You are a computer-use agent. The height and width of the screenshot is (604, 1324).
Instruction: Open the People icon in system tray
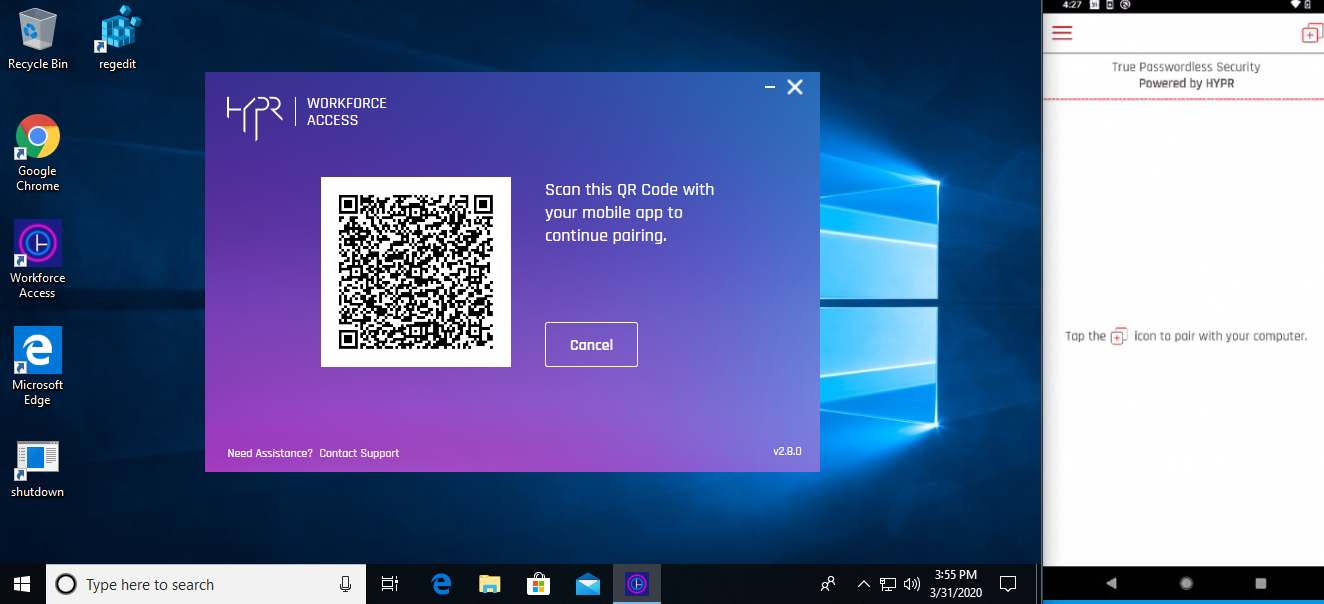click(828, 584)
